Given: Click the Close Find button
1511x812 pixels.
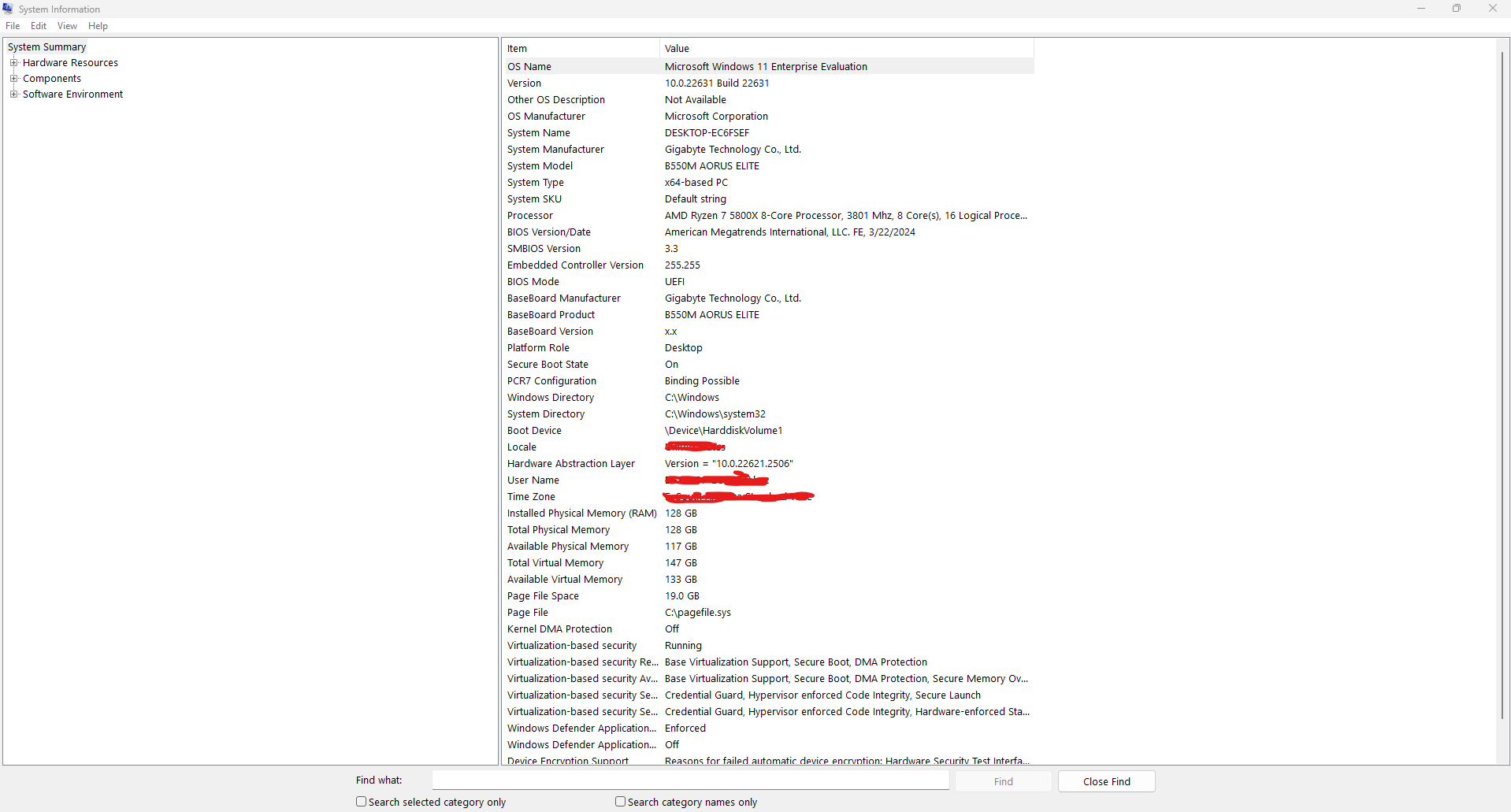Looking at the screenshot, I should pos(1106,780).
